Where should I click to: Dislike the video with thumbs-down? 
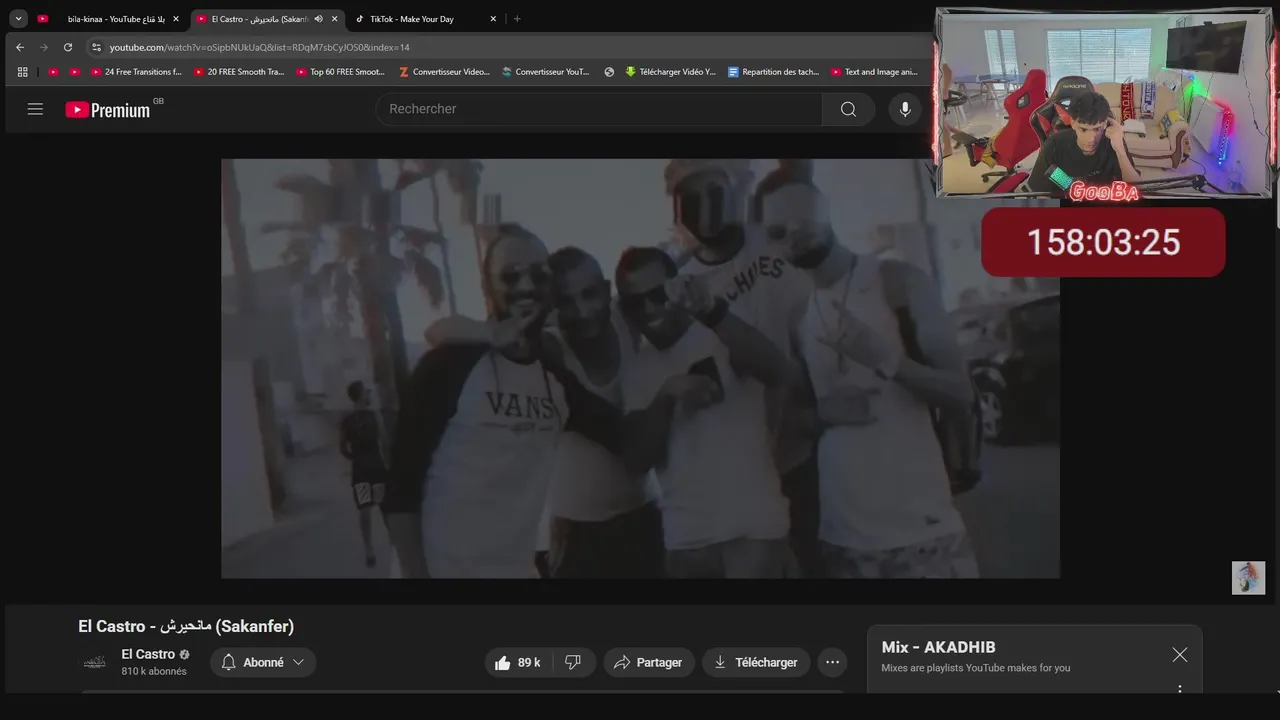click(573, 662)
